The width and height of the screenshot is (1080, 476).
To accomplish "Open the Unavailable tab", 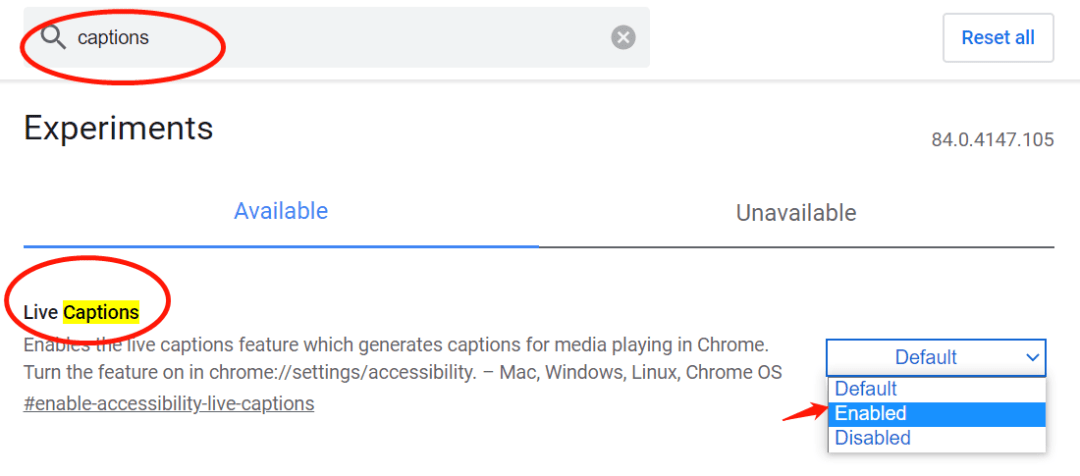I will click(x=796, y=213).
